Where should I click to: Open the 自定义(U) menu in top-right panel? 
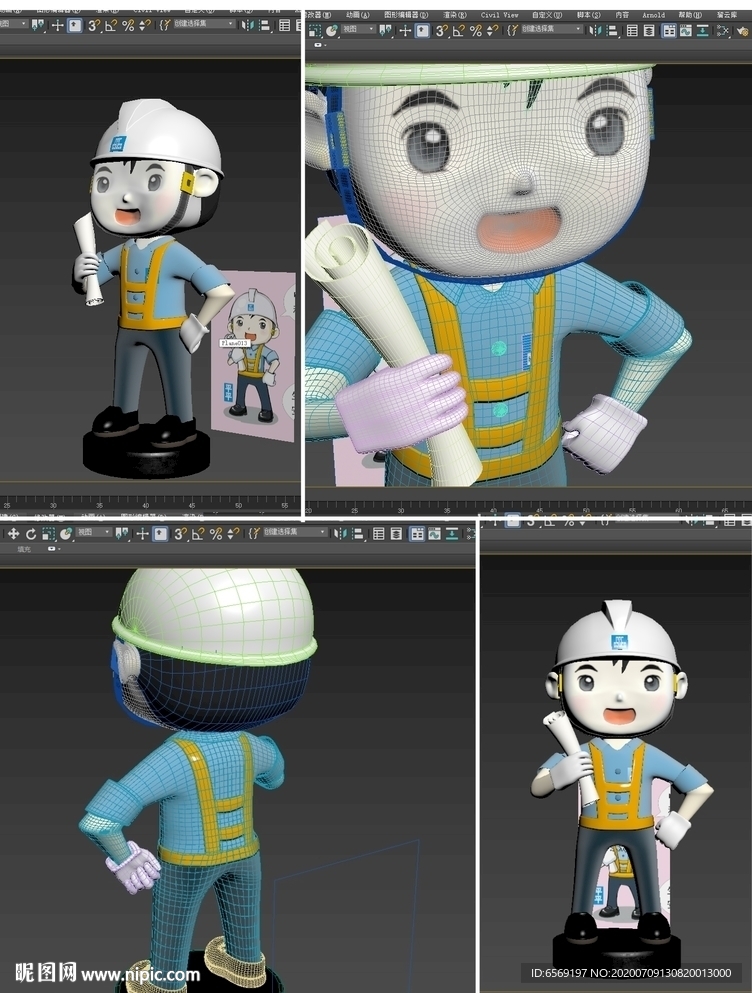pos(547,15)
